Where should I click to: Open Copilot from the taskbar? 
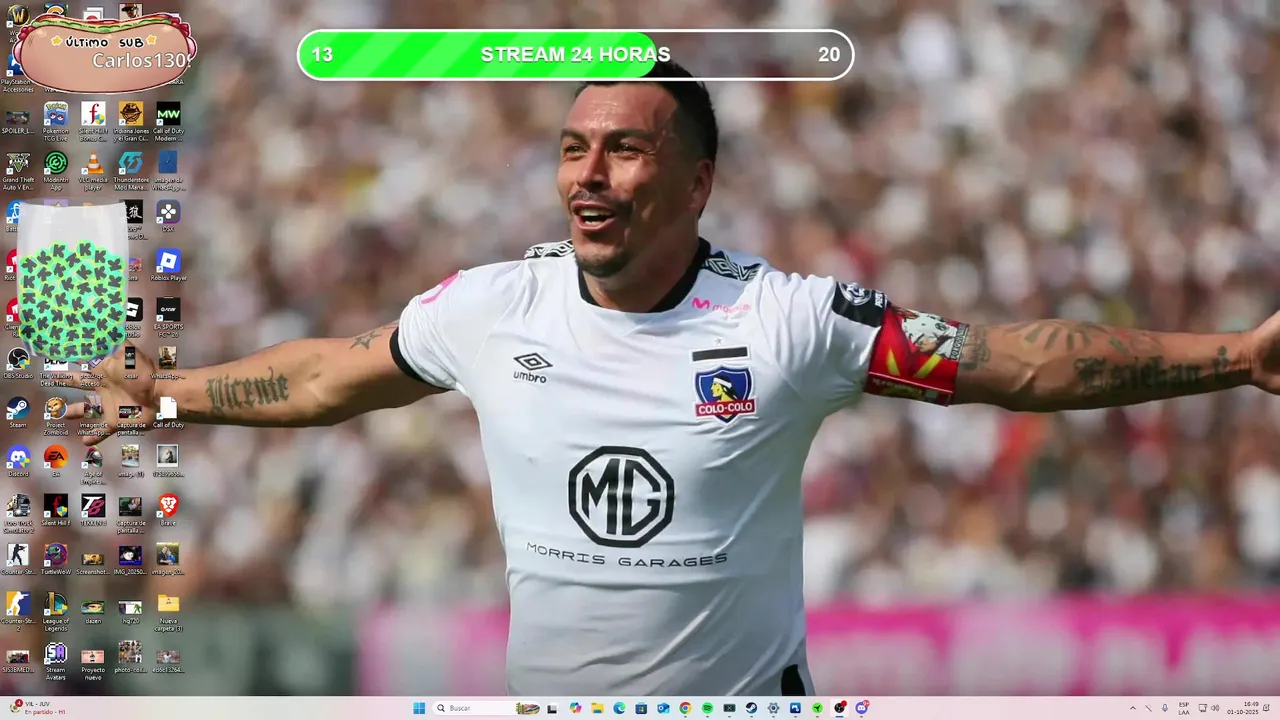575,708
